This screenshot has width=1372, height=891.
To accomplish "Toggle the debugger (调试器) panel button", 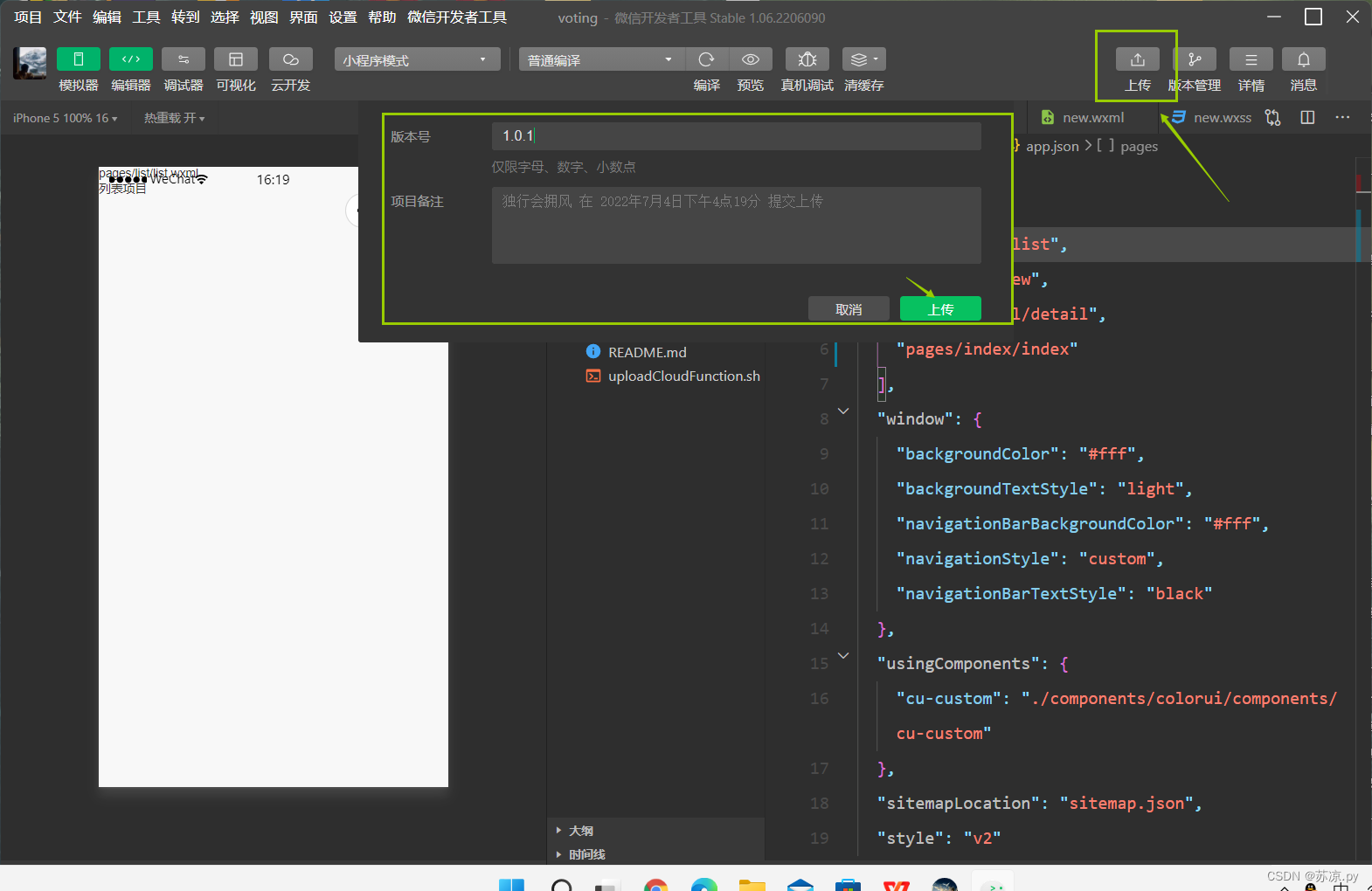I will click(184, 59).
